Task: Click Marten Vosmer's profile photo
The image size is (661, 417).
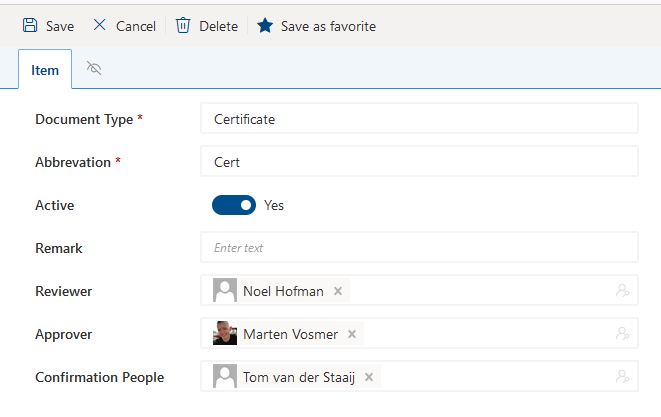Action: [225, 333]
